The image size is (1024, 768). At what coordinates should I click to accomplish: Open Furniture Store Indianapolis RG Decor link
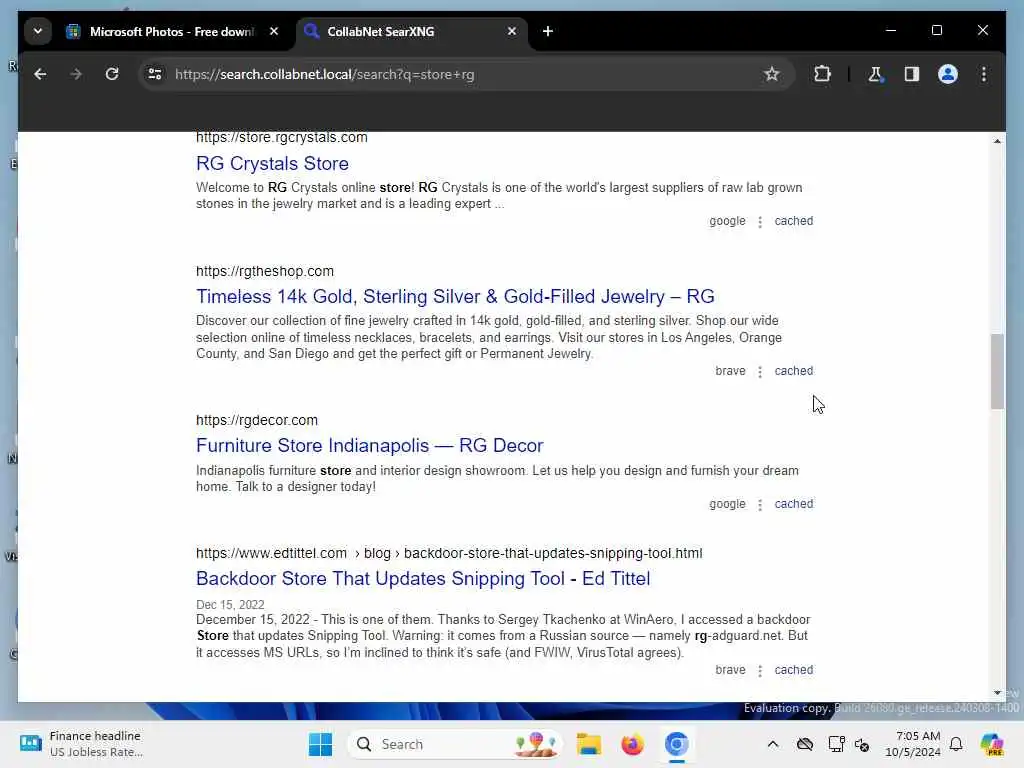370,445
